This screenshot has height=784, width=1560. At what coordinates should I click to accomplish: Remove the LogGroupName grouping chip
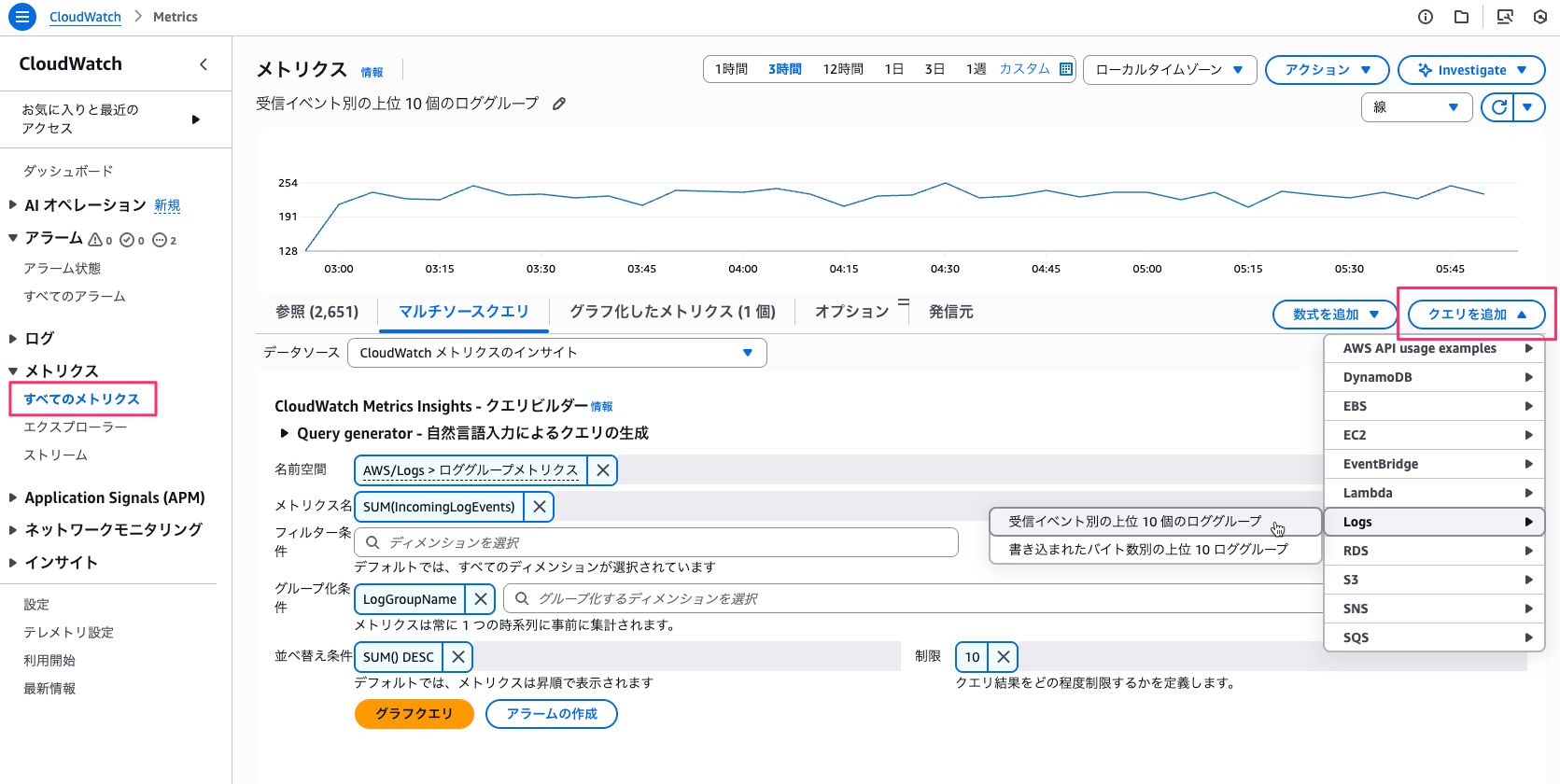click(x=481, y=599)
